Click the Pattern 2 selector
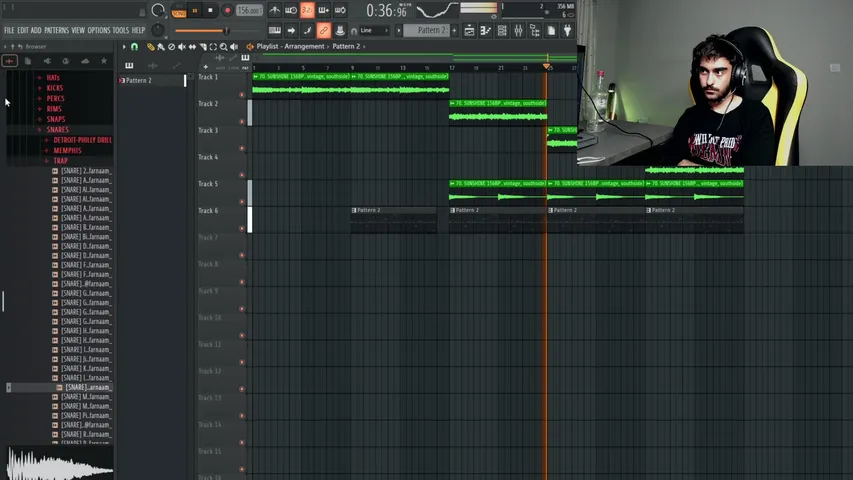This screenshot has width=853, height=480. click(426, 30)
